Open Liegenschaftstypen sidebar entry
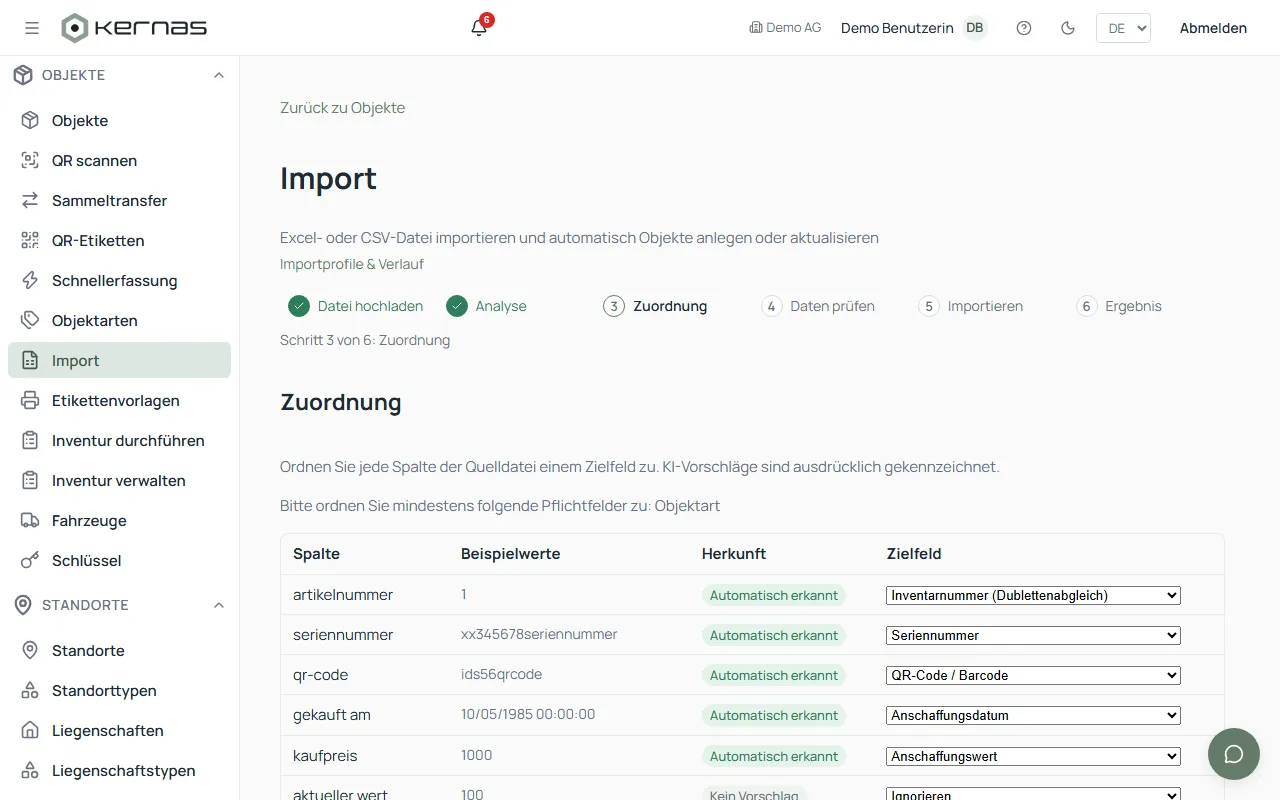 pos(119,770)
